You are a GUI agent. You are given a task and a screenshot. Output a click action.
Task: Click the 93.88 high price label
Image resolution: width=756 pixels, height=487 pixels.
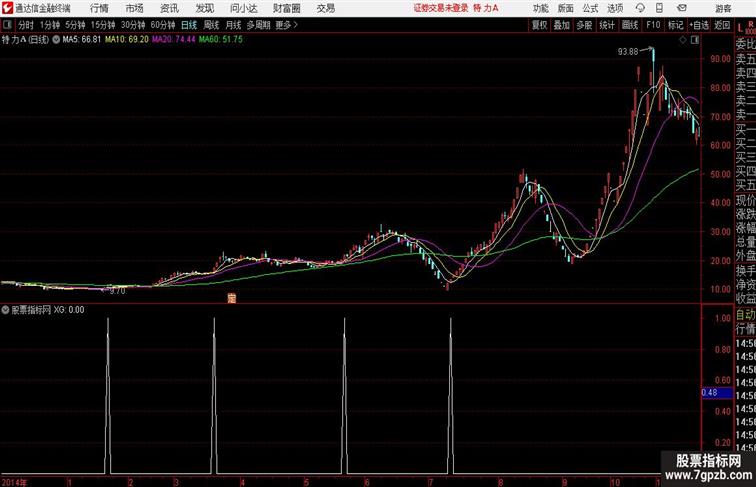coord(628,52)
